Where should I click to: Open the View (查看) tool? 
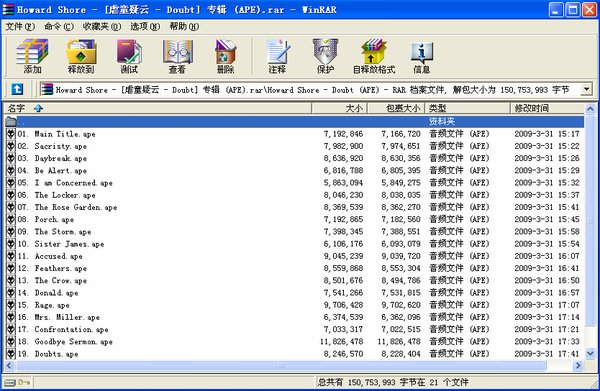coord(177,56)
